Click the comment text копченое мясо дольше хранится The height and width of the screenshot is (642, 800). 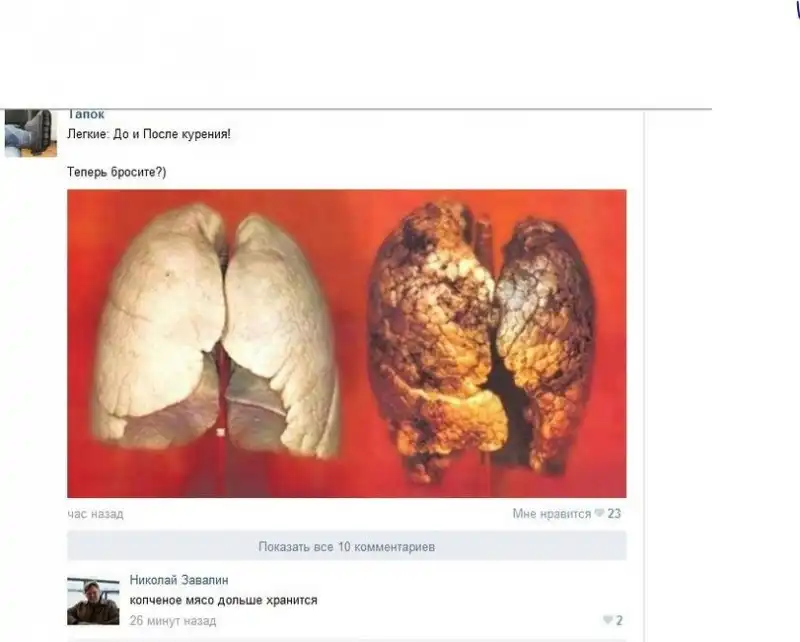[223, 600]
